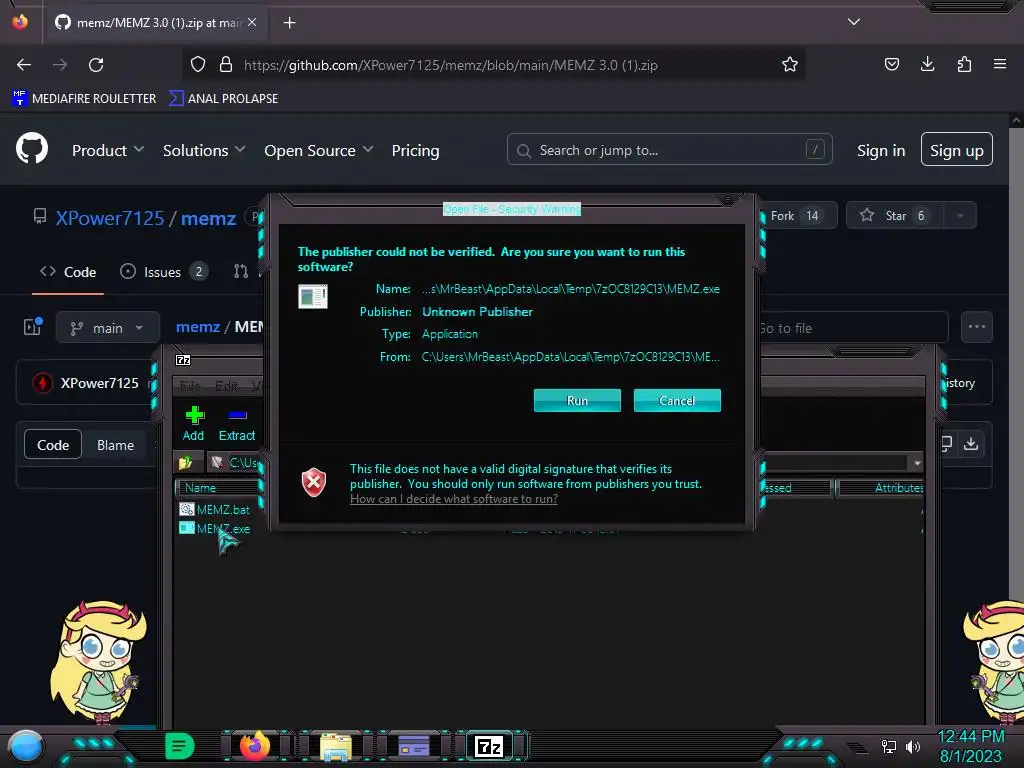
Task: Click the 7-Zip Extract button
Action: pyautogui.click(x=236, y=424)
